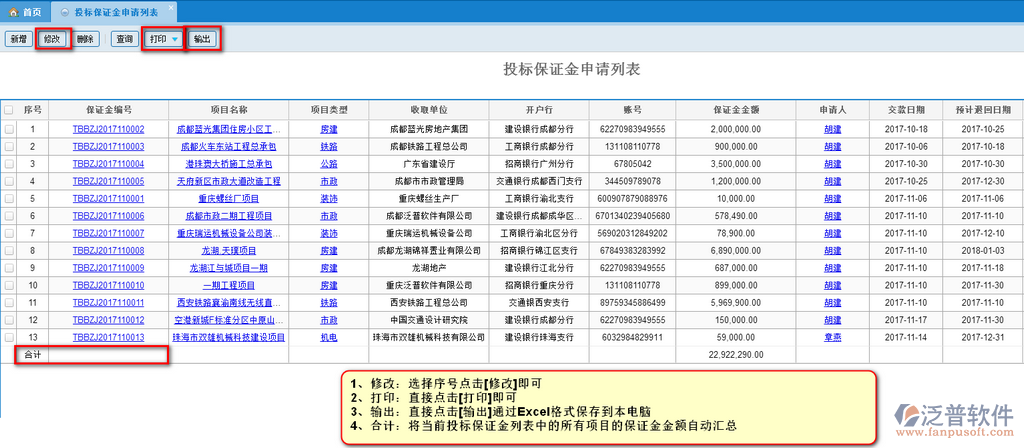Open deposit record TBBZJ2017110002
1024x448 pixels.
click(x=108, y=129)
